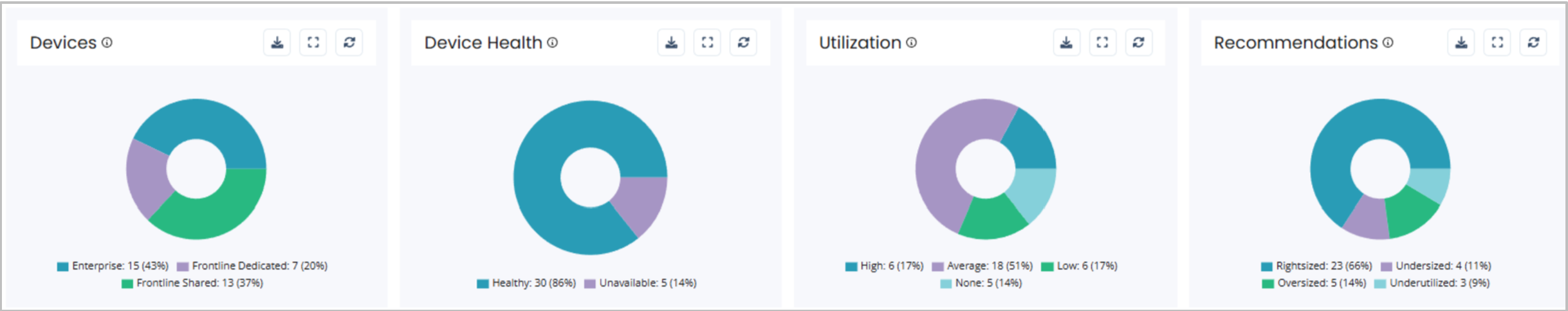Screen dimensions: 1568x311
Task: Expand the Device Health chart fullscreen
Action: pos(707,42)
